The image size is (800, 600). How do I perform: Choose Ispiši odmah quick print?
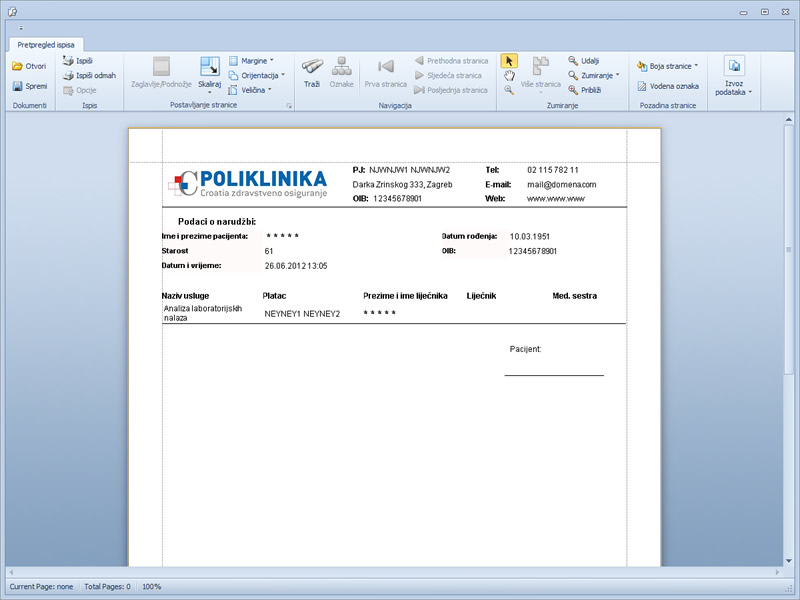coord(89,76)
